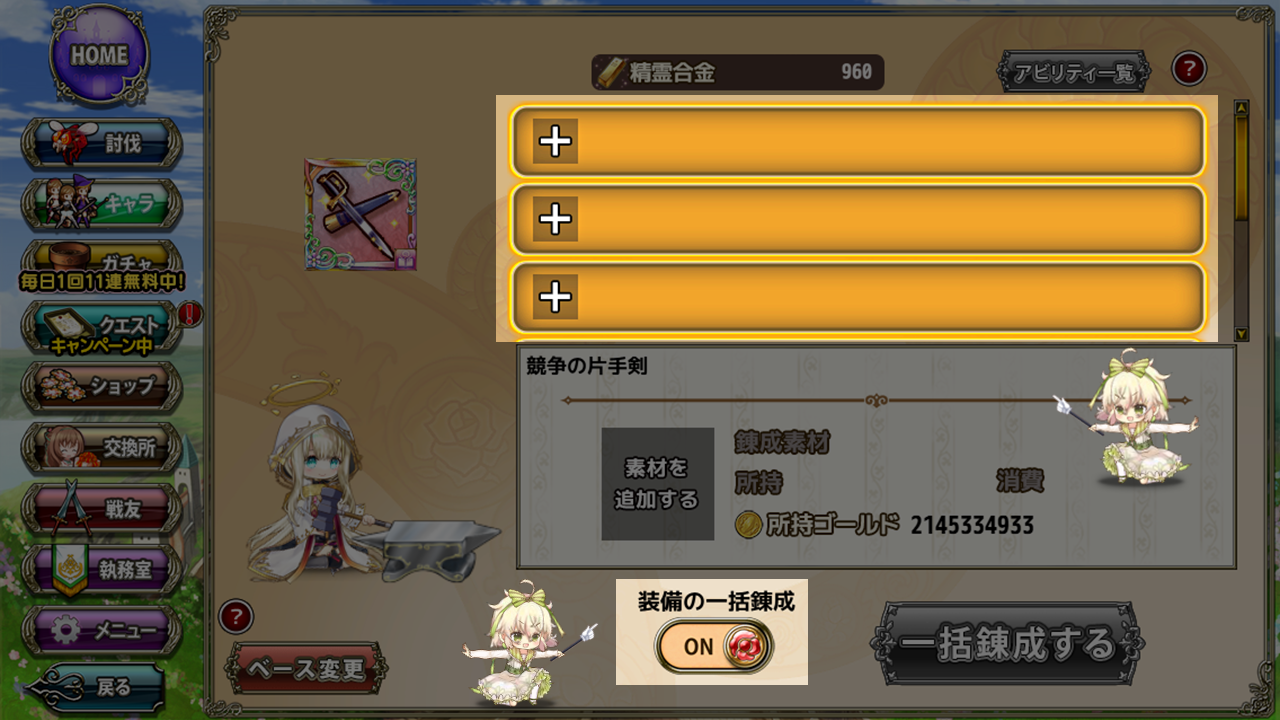
Task: Click the 一括錬成する button
Action: (x=1007, y=643)
